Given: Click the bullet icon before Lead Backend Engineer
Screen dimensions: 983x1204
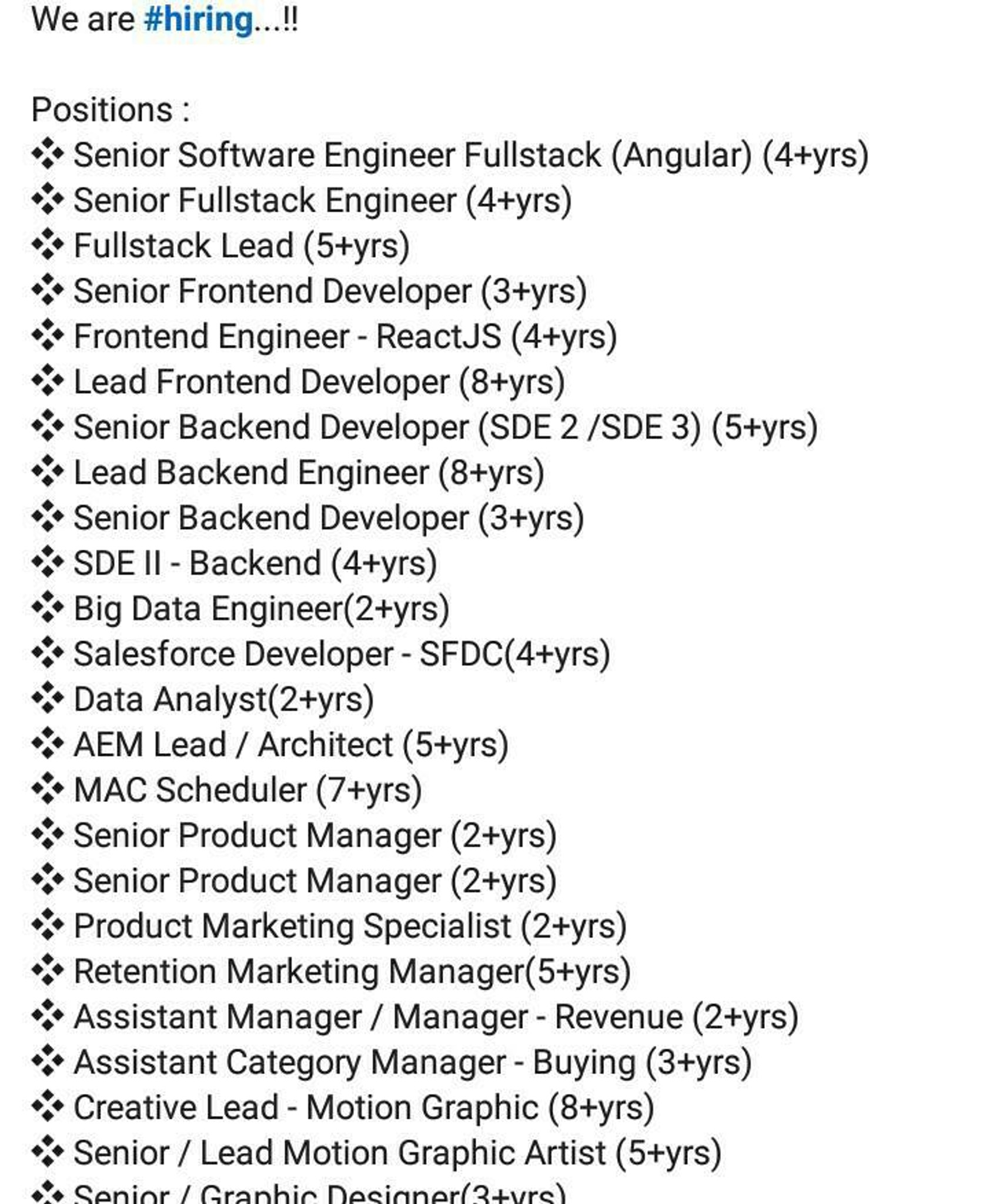Looking at the screenshot, I should 48,472.
